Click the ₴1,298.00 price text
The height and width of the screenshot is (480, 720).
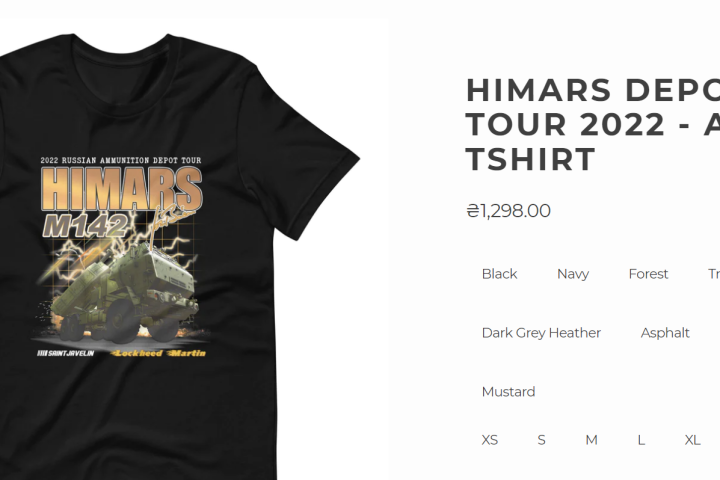pyautogui.click(x=508, y=211)
